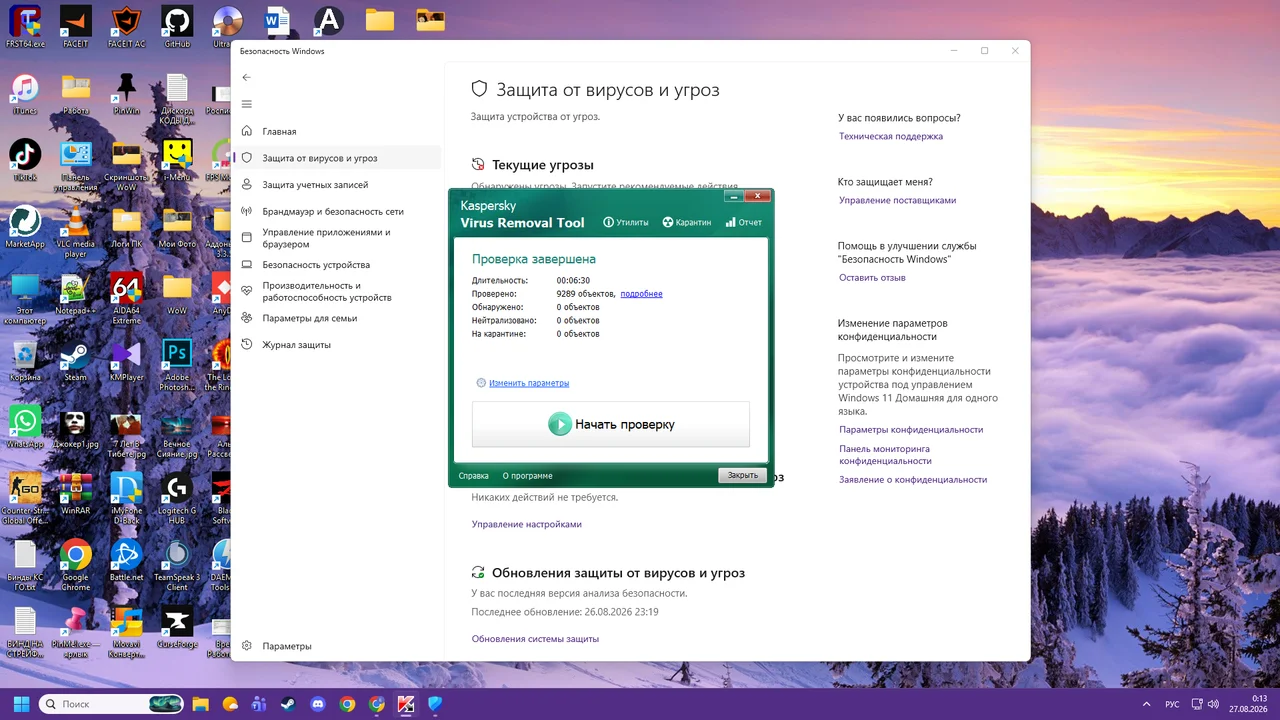This screenshot has height=720, width=1280.
Task: Select the Logitech G HUB desktop icon
Action: point(177,498)
